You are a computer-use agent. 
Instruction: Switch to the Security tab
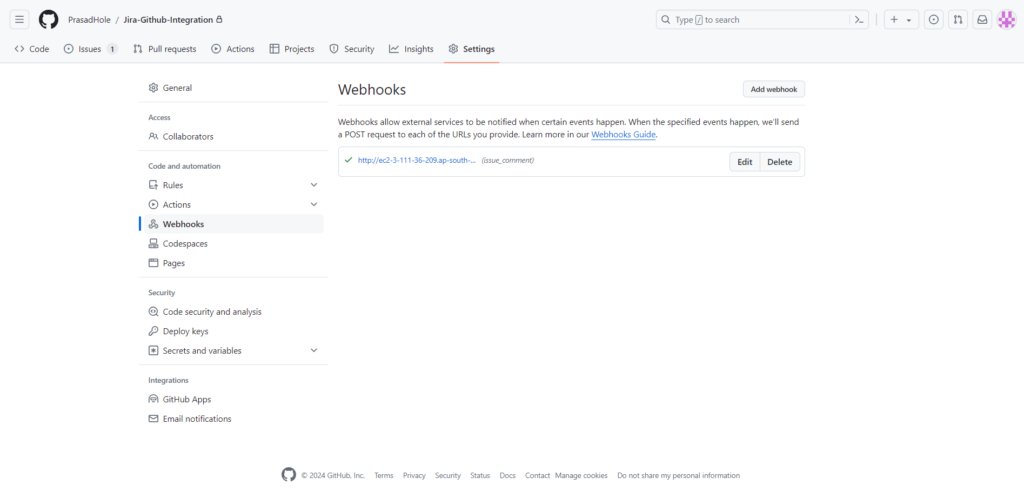point(352,49)
